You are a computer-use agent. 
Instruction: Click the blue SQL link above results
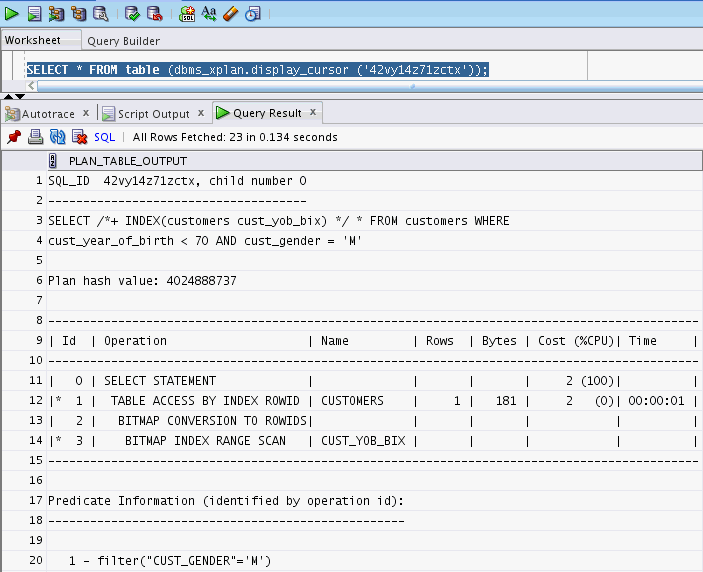coord(104,137)
